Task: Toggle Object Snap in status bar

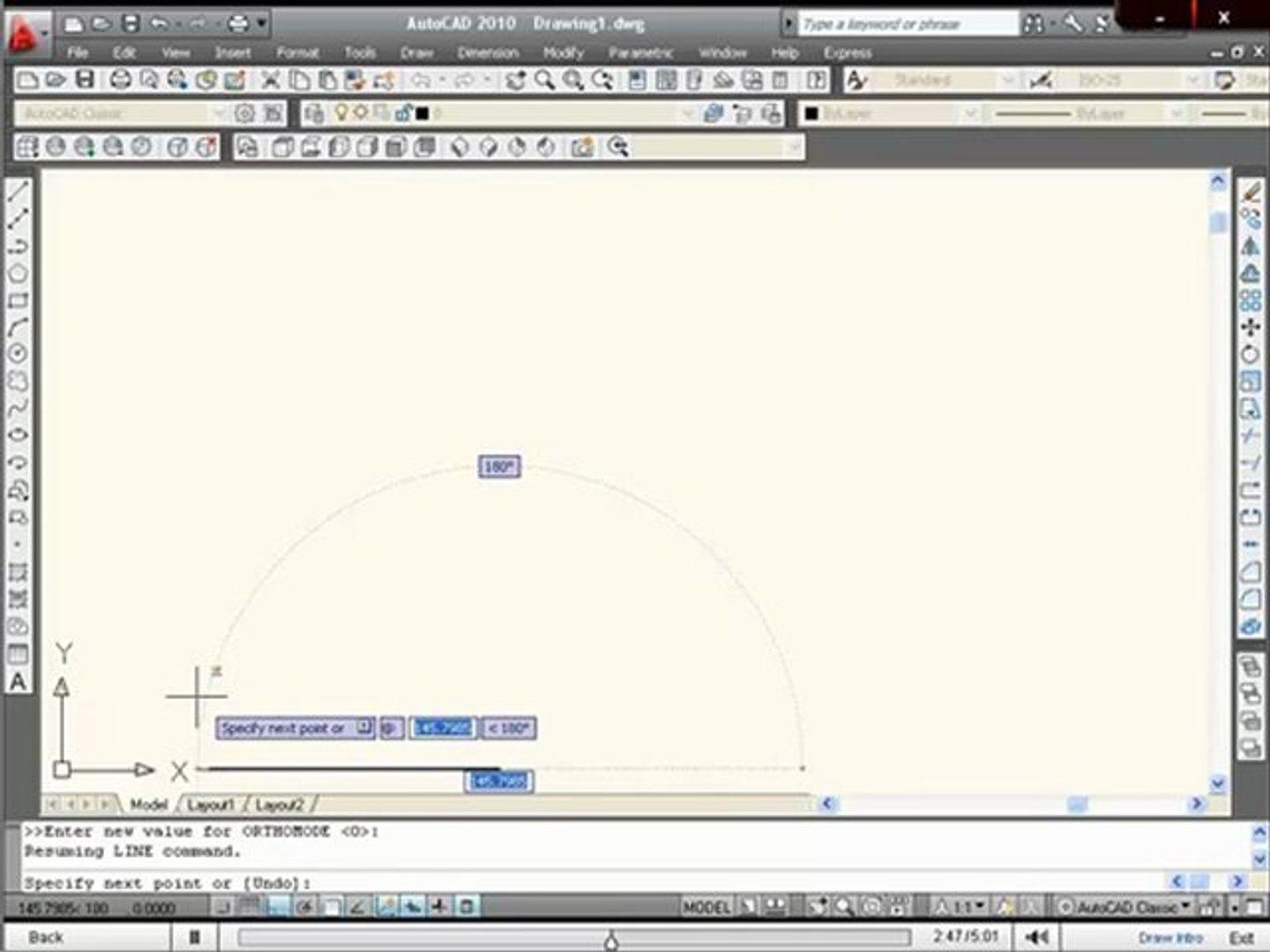Action: pyautogui.click(x=332, y=906)
